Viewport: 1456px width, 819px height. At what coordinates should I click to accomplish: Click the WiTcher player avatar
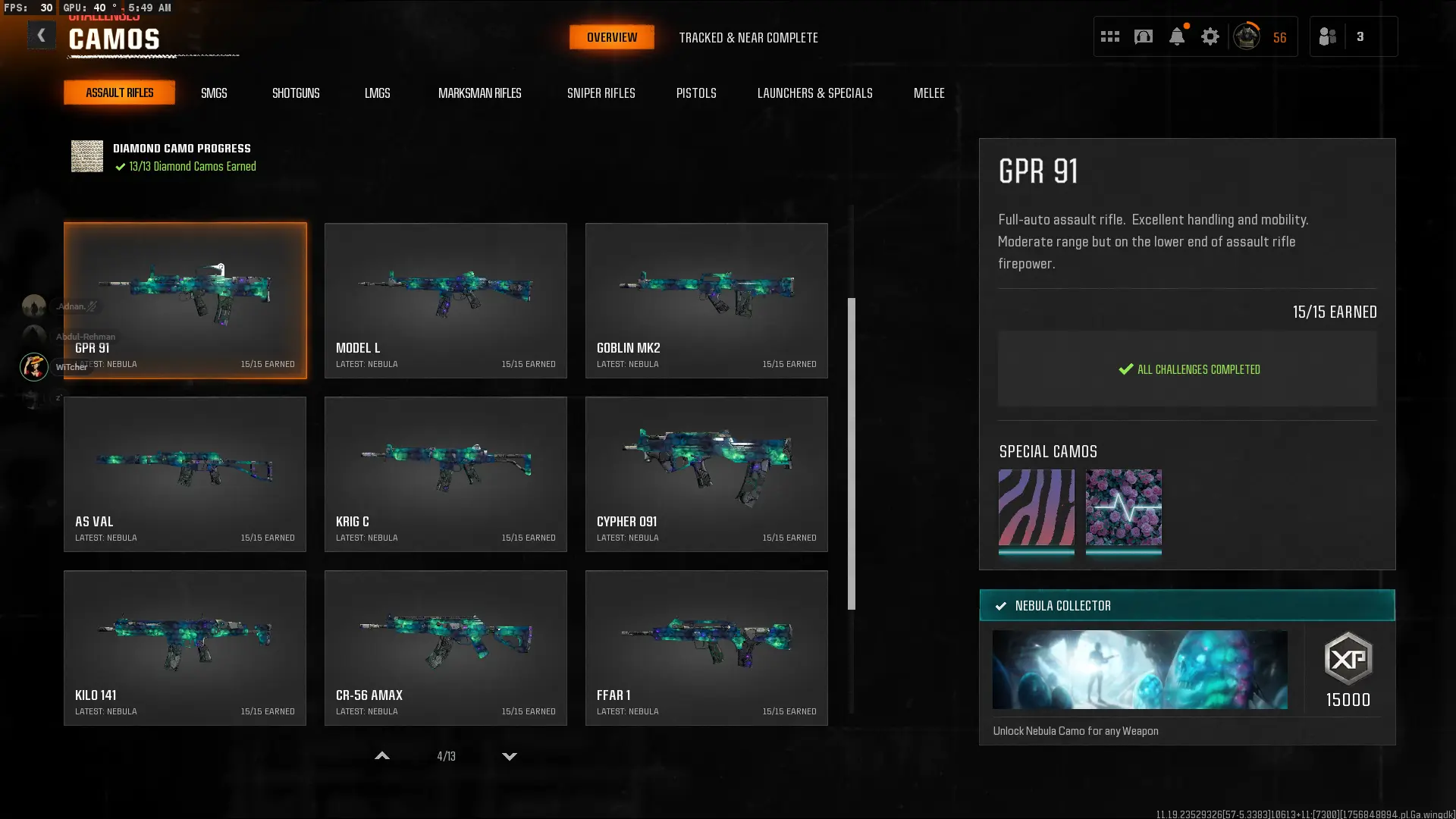tap(34, 367)
